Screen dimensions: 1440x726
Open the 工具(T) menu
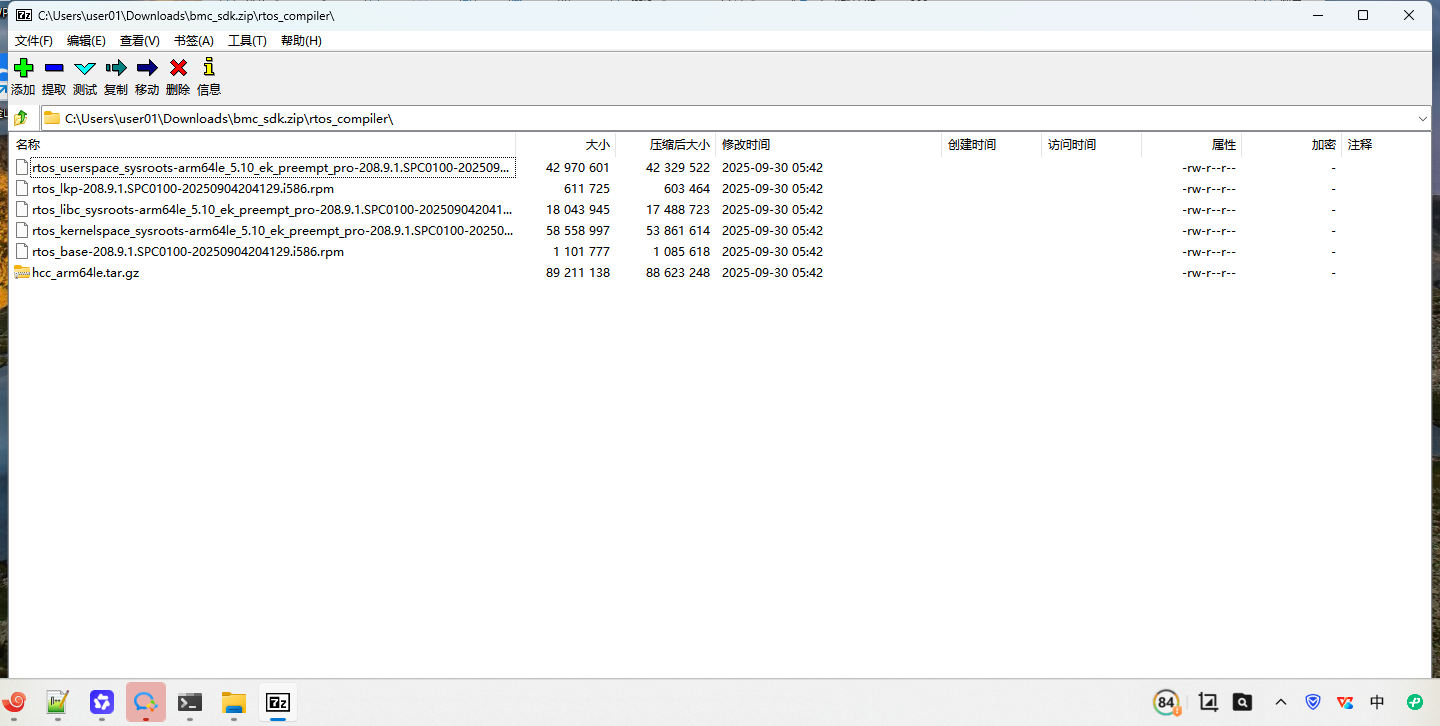[247, 41]
